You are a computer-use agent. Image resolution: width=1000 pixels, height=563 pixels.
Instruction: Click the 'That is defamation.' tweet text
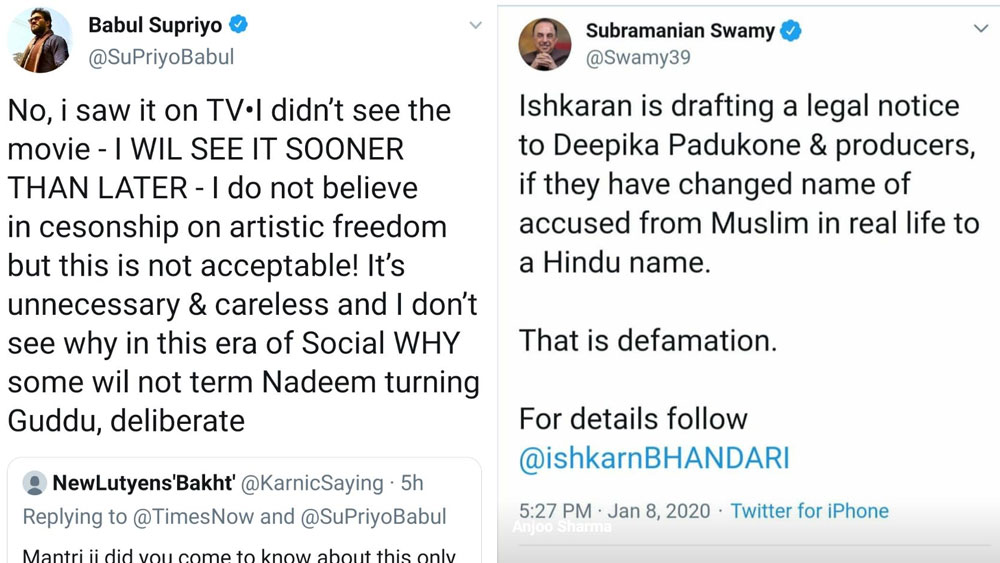pos(647,341)
